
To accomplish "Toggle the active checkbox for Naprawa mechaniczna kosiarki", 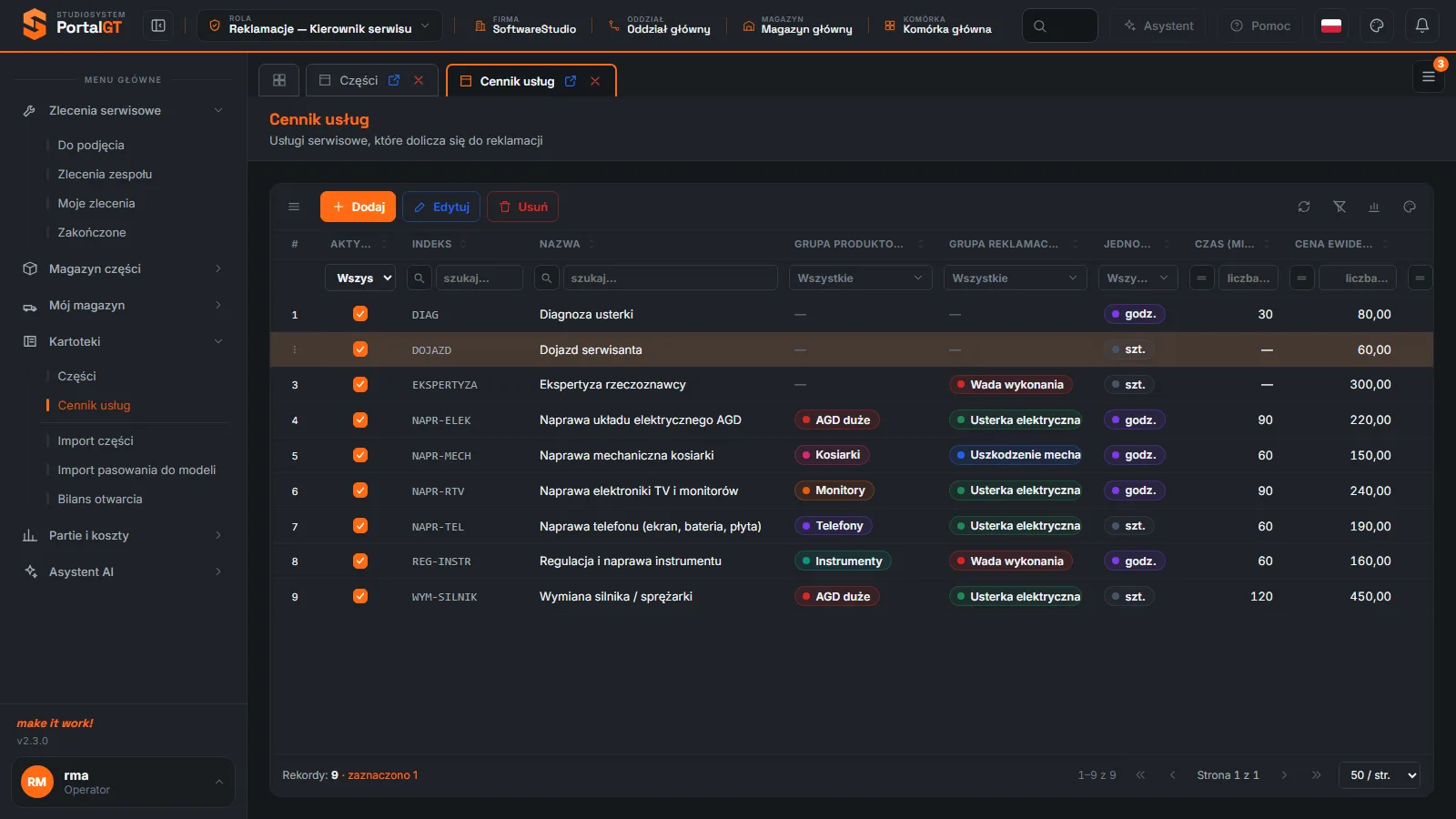I will tap(360, 455).
